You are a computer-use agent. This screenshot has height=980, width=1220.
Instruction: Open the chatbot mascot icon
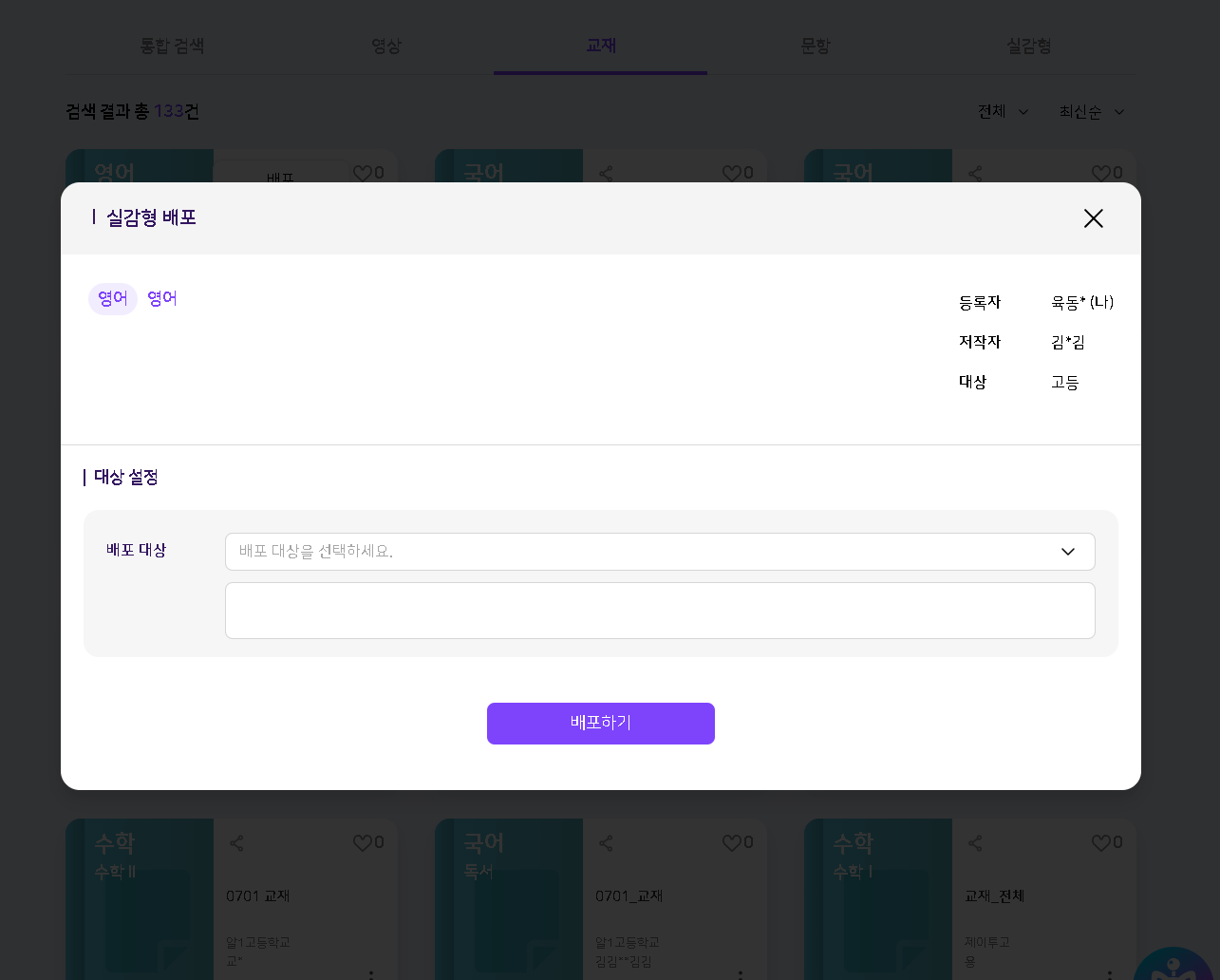[1173, 963]
